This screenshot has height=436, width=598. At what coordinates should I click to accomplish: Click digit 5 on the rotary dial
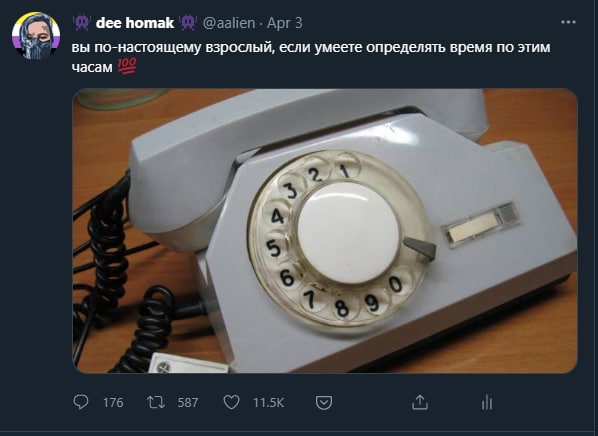[x=273, y=248]
